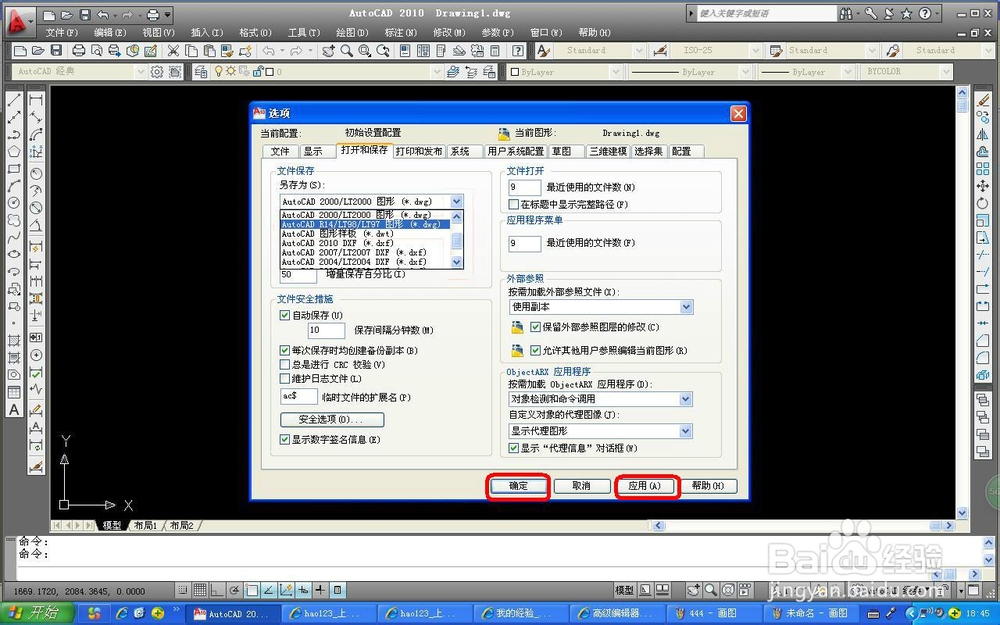1000x625 pixels.
Task: Click the 取消 button
Action: tap(581, 486)
